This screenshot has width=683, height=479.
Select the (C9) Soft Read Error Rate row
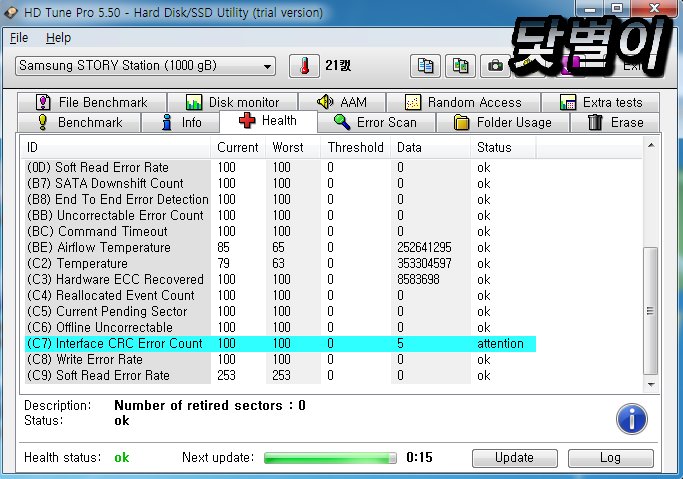[281, 376]
